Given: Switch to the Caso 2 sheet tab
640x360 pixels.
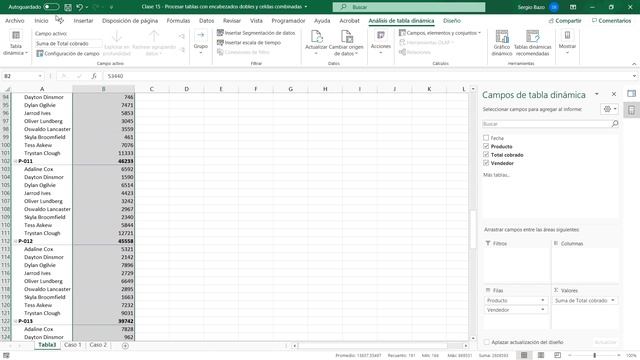Looking at the screenshot, I should (98, 345).
